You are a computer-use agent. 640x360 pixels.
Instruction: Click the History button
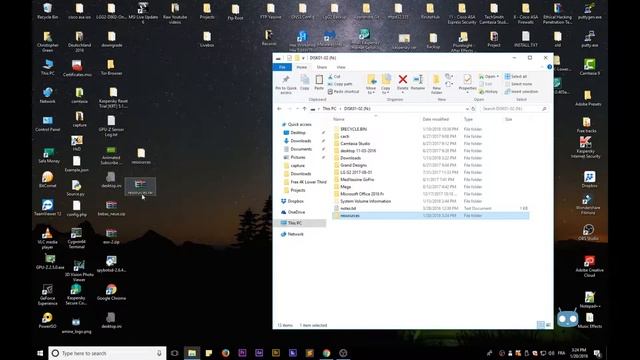click(x=489, y=91)
